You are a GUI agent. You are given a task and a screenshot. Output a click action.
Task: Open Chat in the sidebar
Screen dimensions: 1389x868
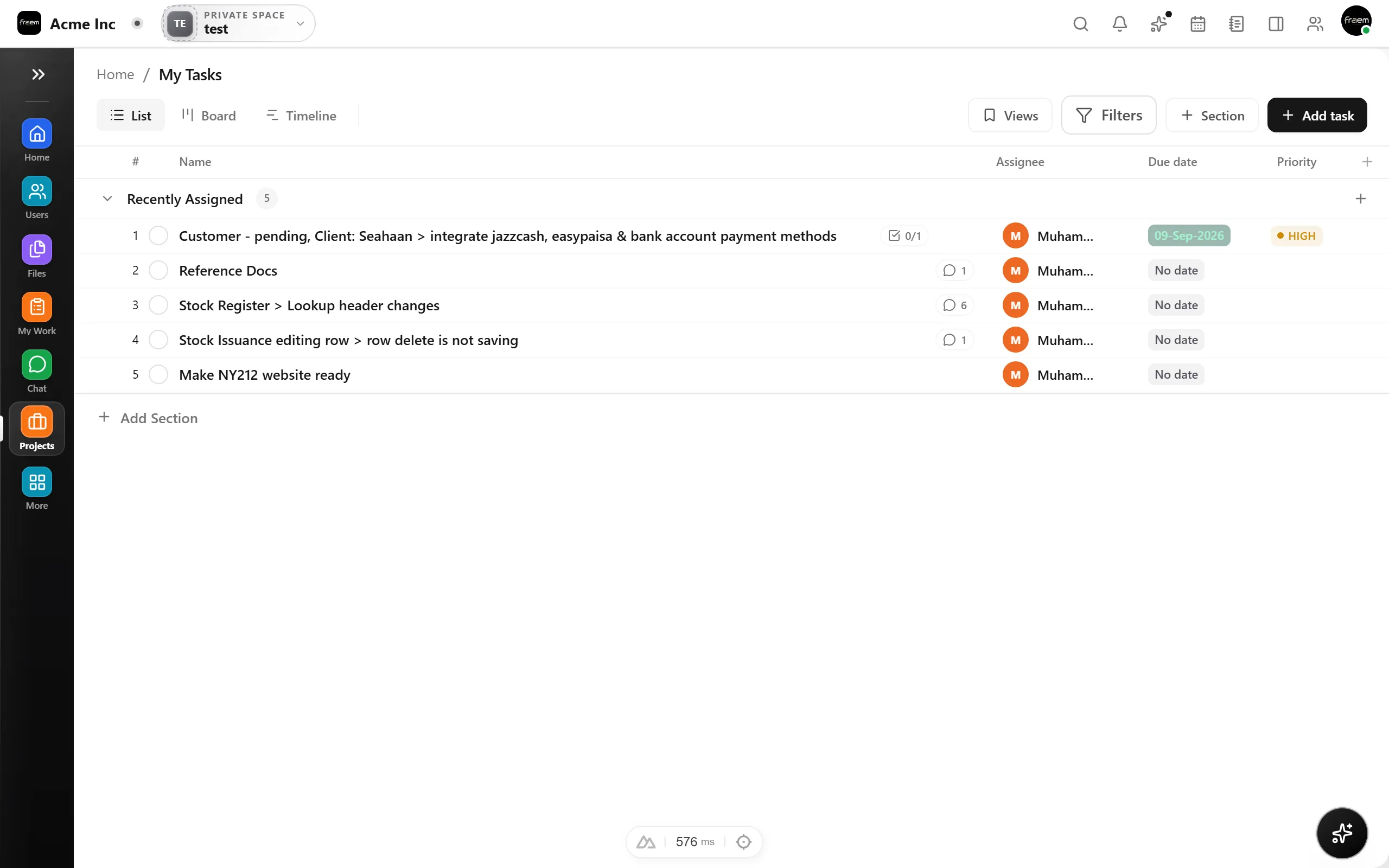[x=37, y=372]
